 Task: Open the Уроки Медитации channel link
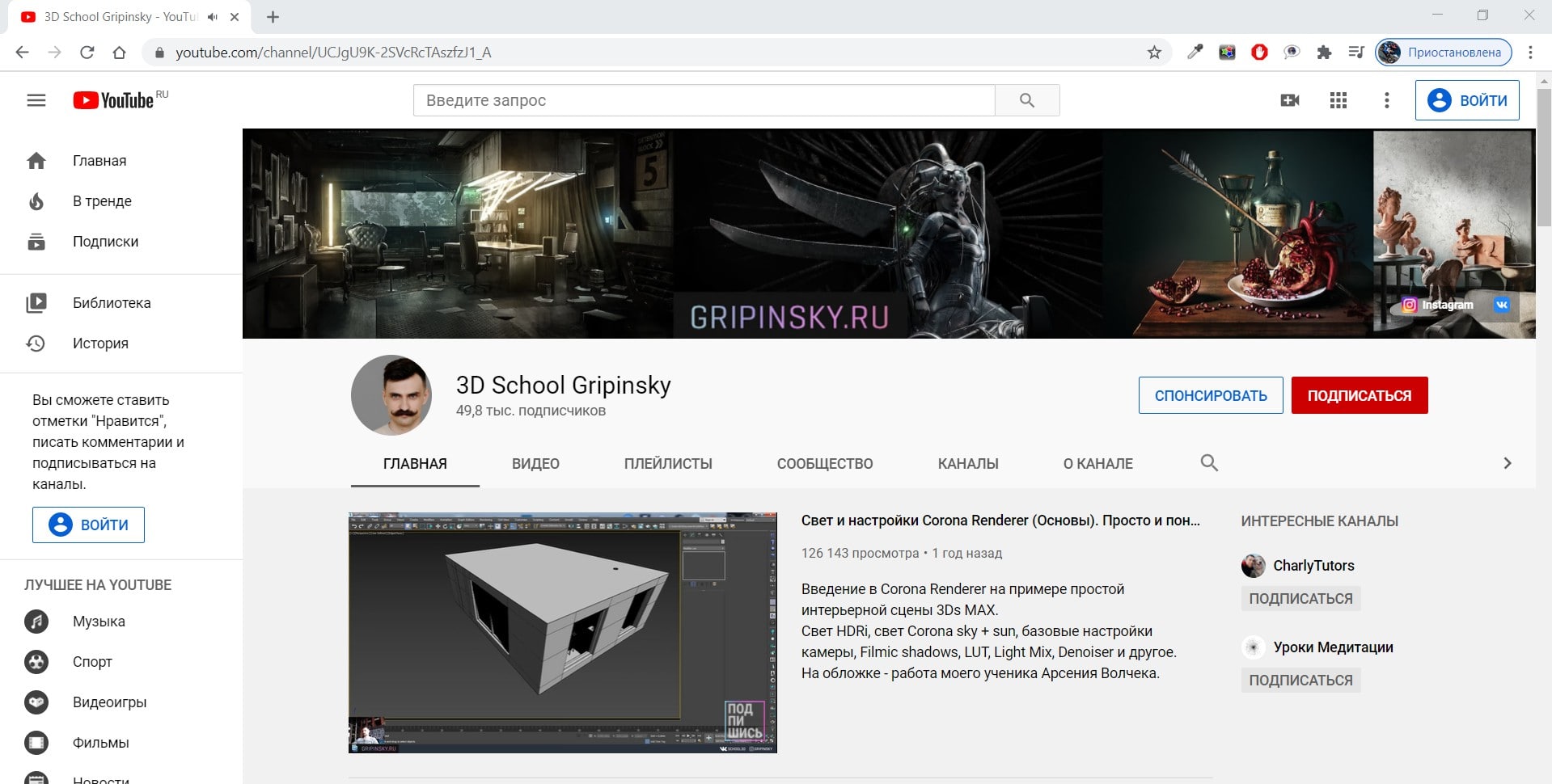tap(1333, 647)
